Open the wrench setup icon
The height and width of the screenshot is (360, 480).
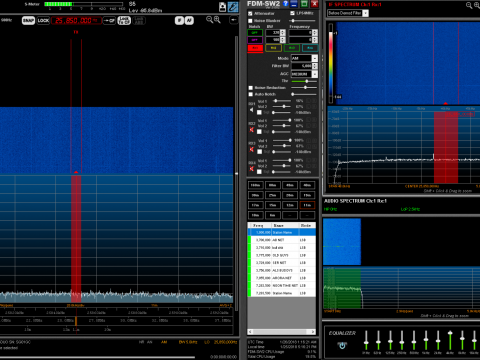pyautogui.click(x=233, y=7)
